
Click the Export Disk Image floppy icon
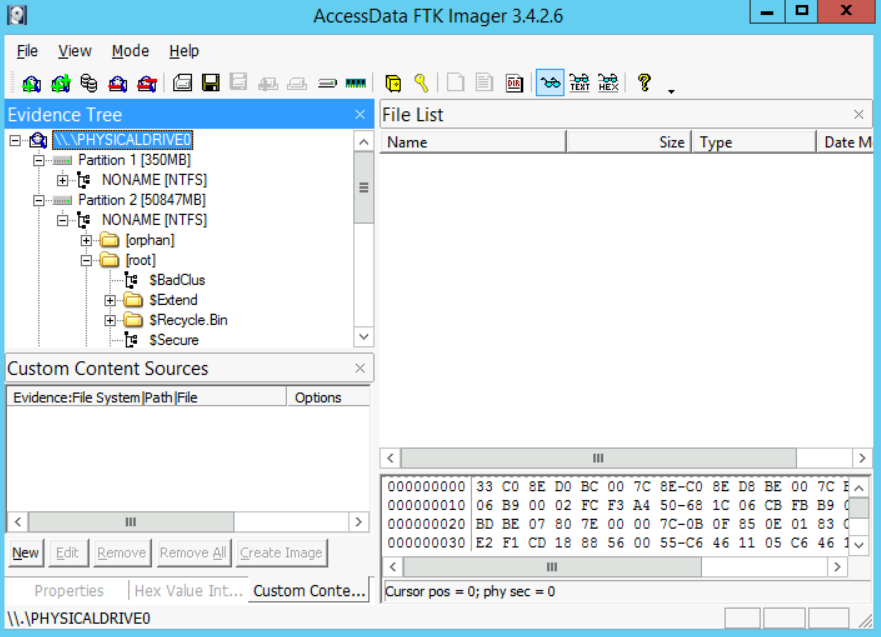(x=211, y=83)
